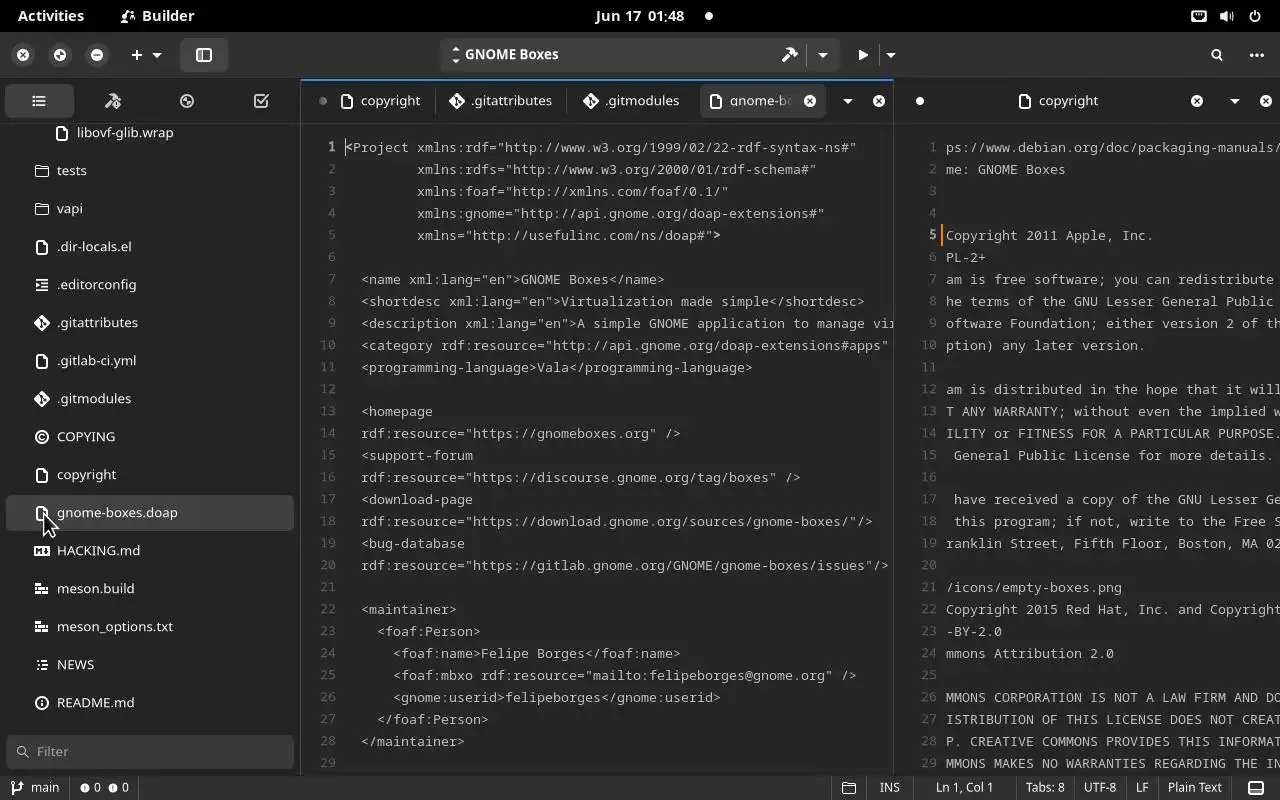1280x800 pixels.
Task: Open the Plain Text language selector
Action: (1195, 788)
